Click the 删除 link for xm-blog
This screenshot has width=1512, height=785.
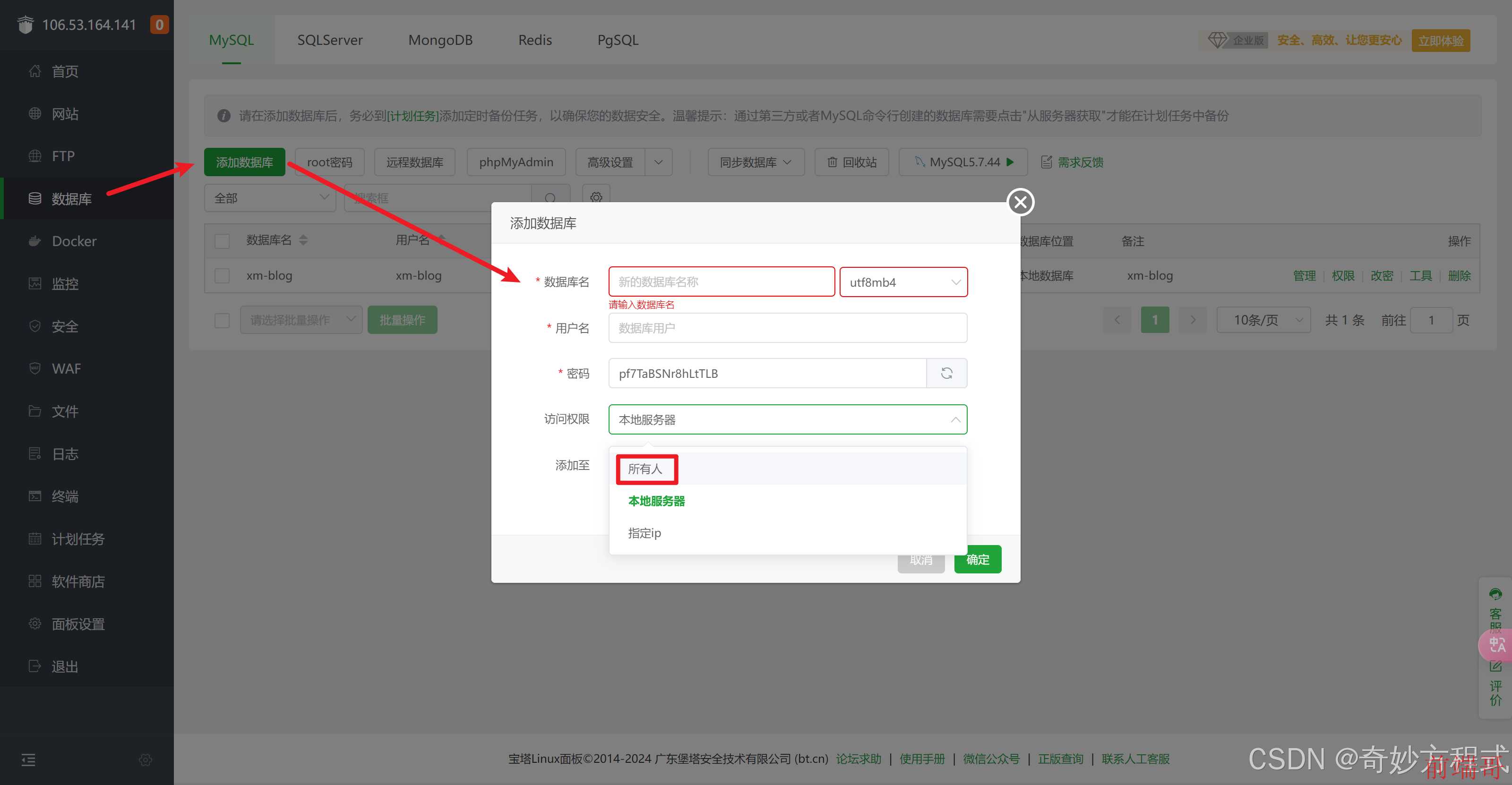point(1459,276)
